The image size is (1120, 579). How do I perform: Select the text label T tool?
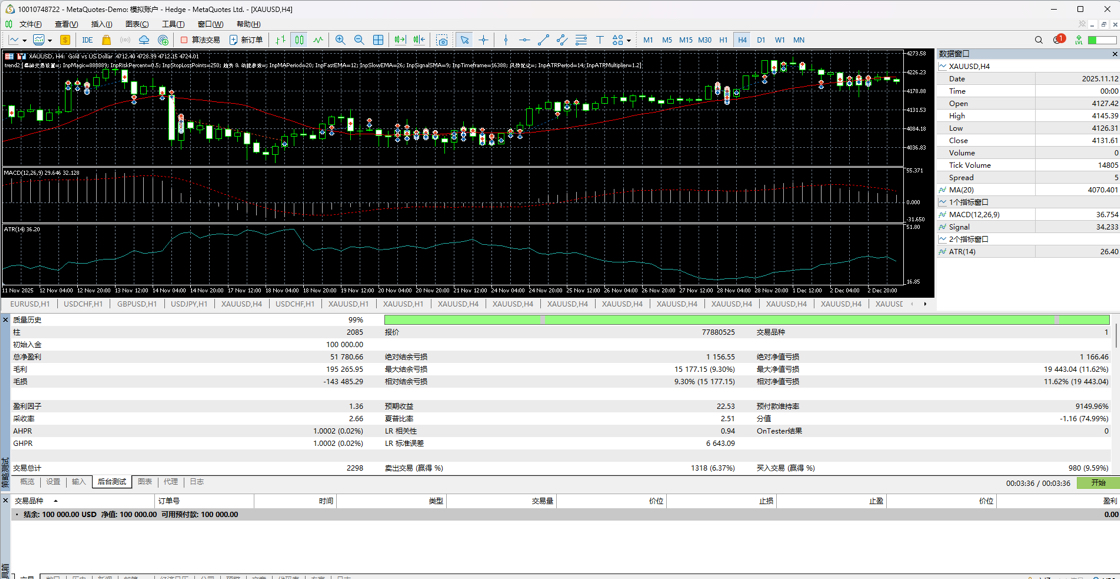600,40
